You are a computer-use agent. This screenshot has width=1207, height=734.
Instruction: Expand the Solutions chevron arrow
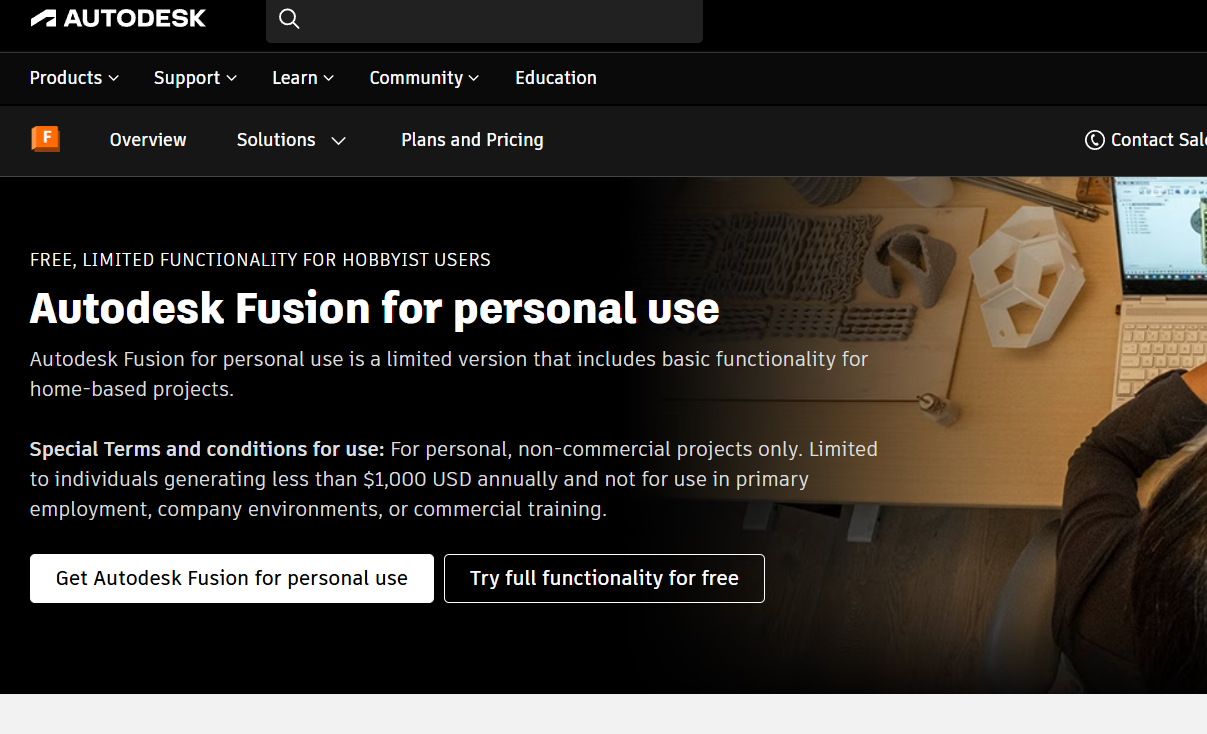coord(339,141)
